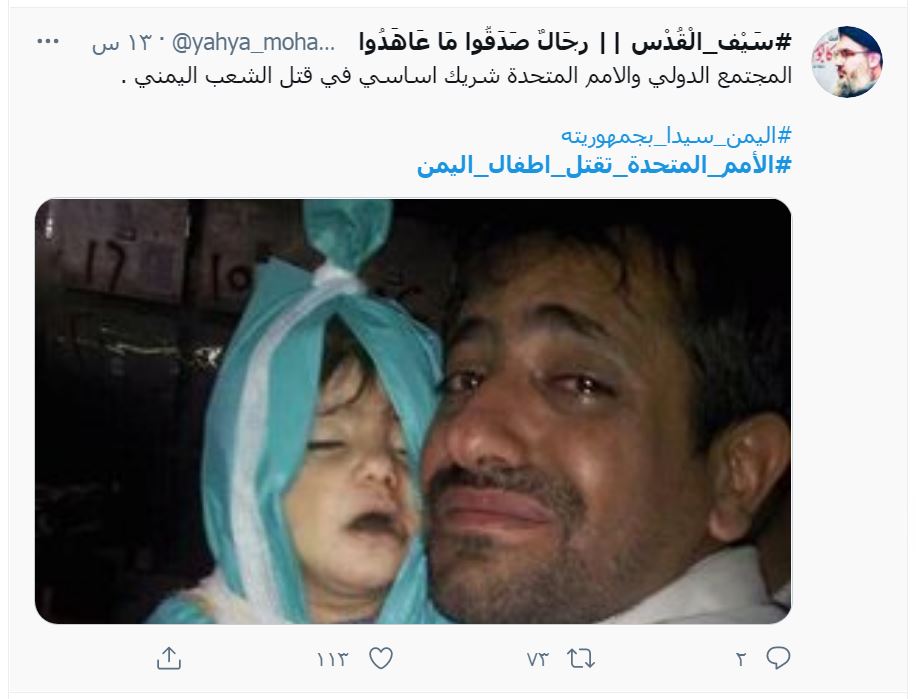Like the tweet with the heart icon
The width and height of the screenshot is (916, 699).
tap(381, 659)
